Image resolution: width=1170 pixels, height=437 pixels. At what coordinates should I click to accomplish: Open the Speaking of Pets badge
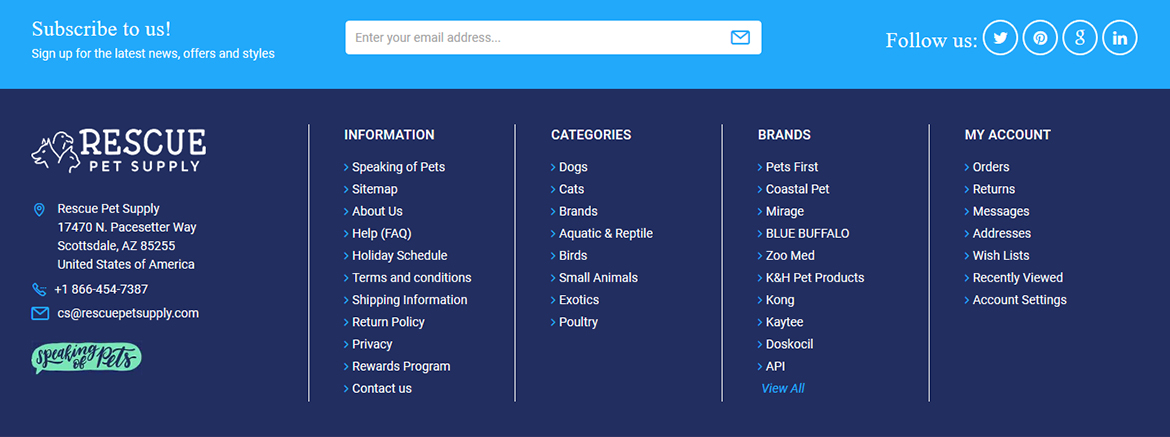click(x=87, y=358)
